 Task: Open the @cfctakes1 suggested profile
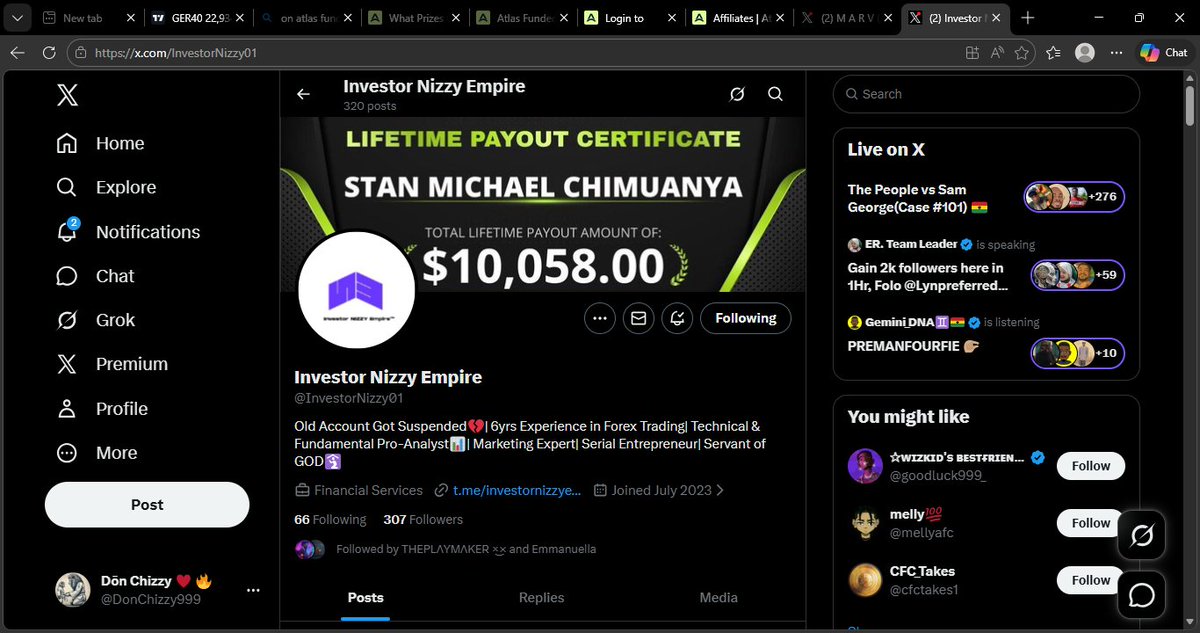[924, 590]
